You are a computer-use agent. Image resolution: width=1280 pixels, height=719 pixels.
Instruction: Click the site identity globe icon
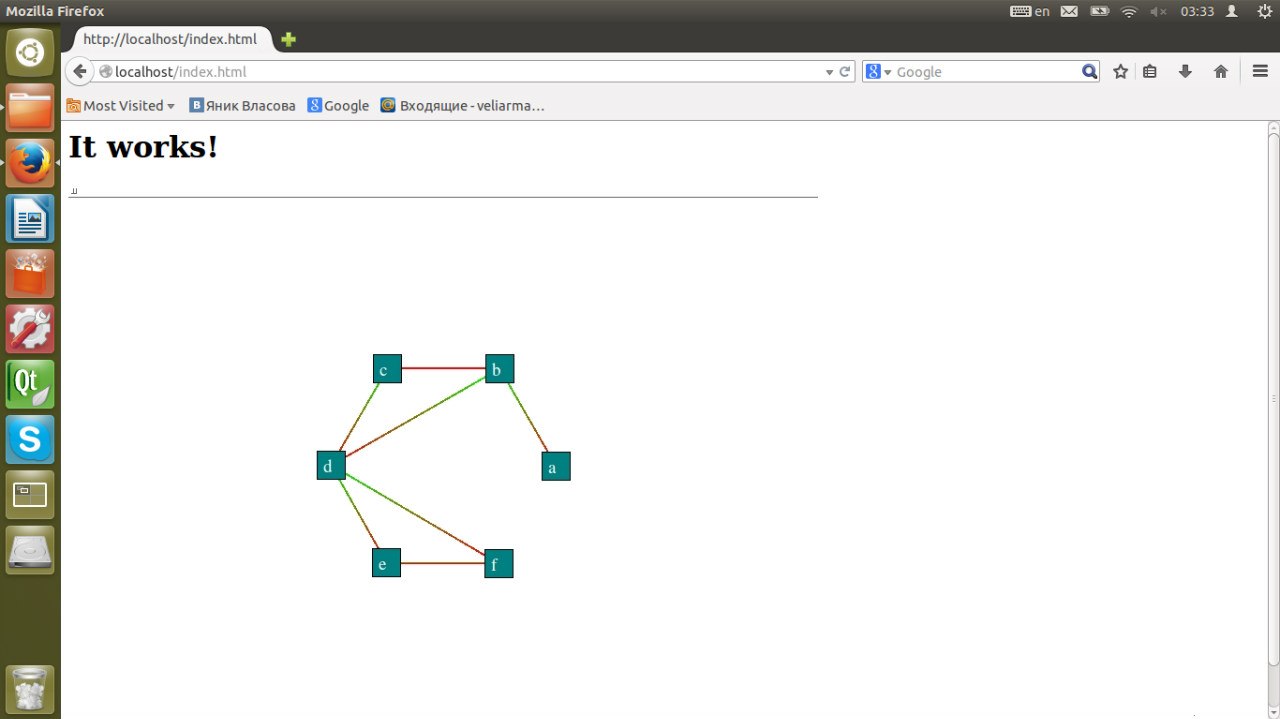point(106,72)
